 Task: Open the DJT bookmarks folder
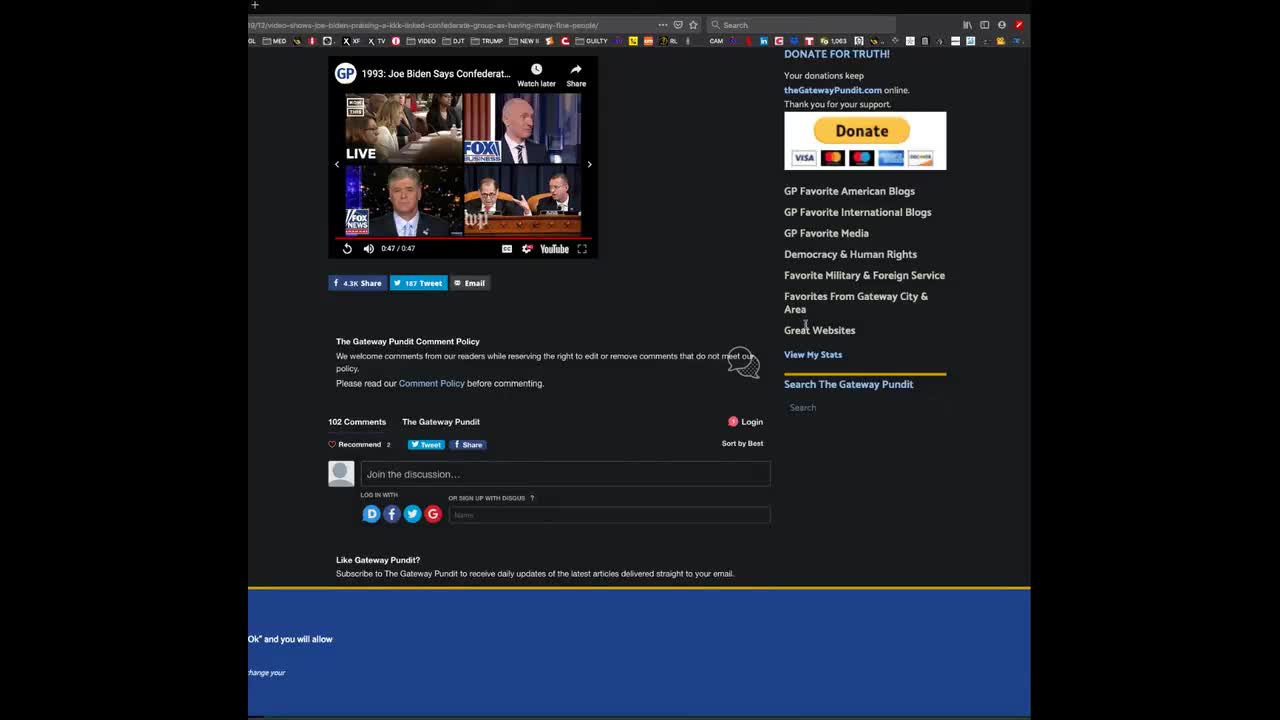click(x=453, y=41)
